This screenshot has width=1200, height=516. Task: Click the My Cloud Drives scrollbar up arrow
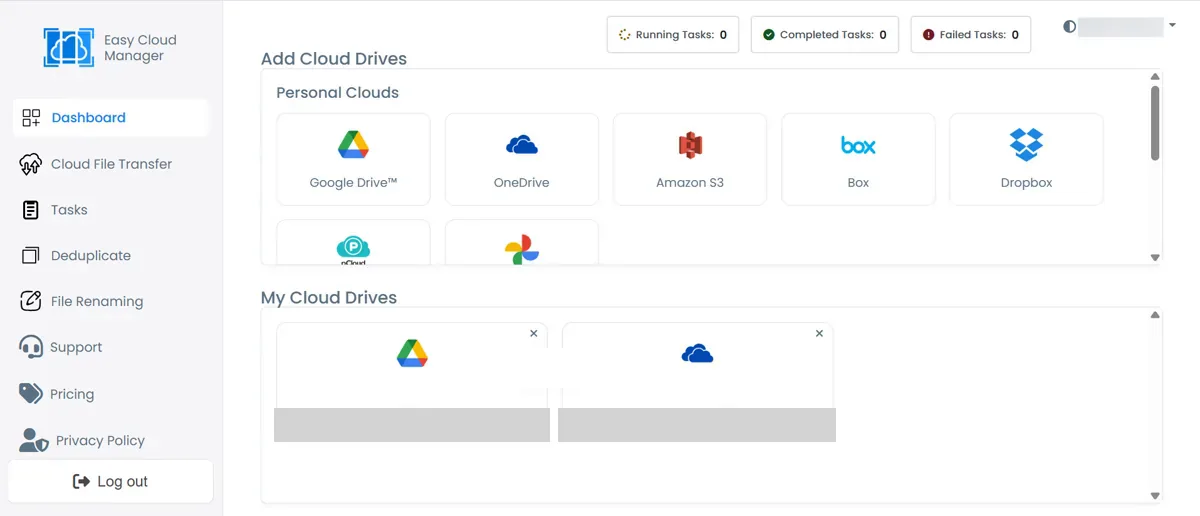pyautogui.click(x=1155, y=315)
